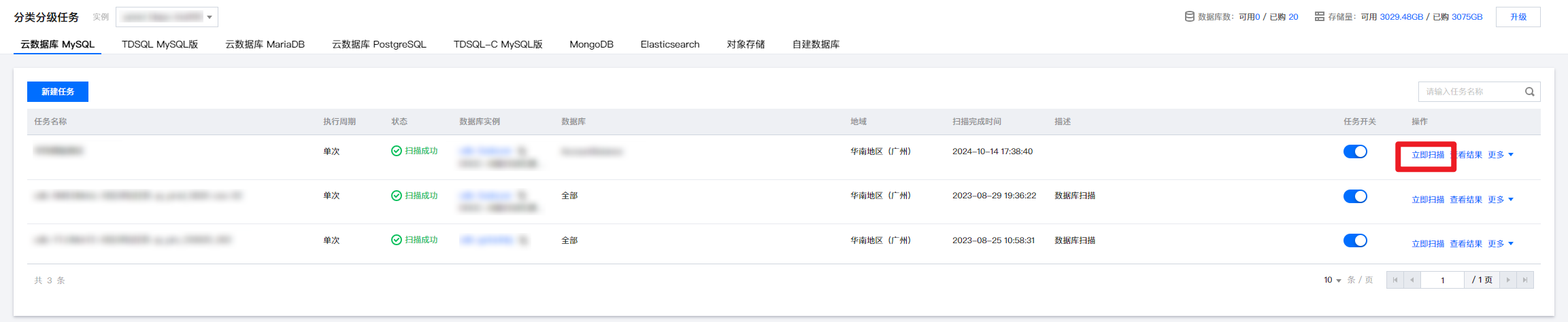Click the database count icon (数据库数)
This screenshot has width=1568, height=322.
pyautogui.click(x=1189, y=17)
